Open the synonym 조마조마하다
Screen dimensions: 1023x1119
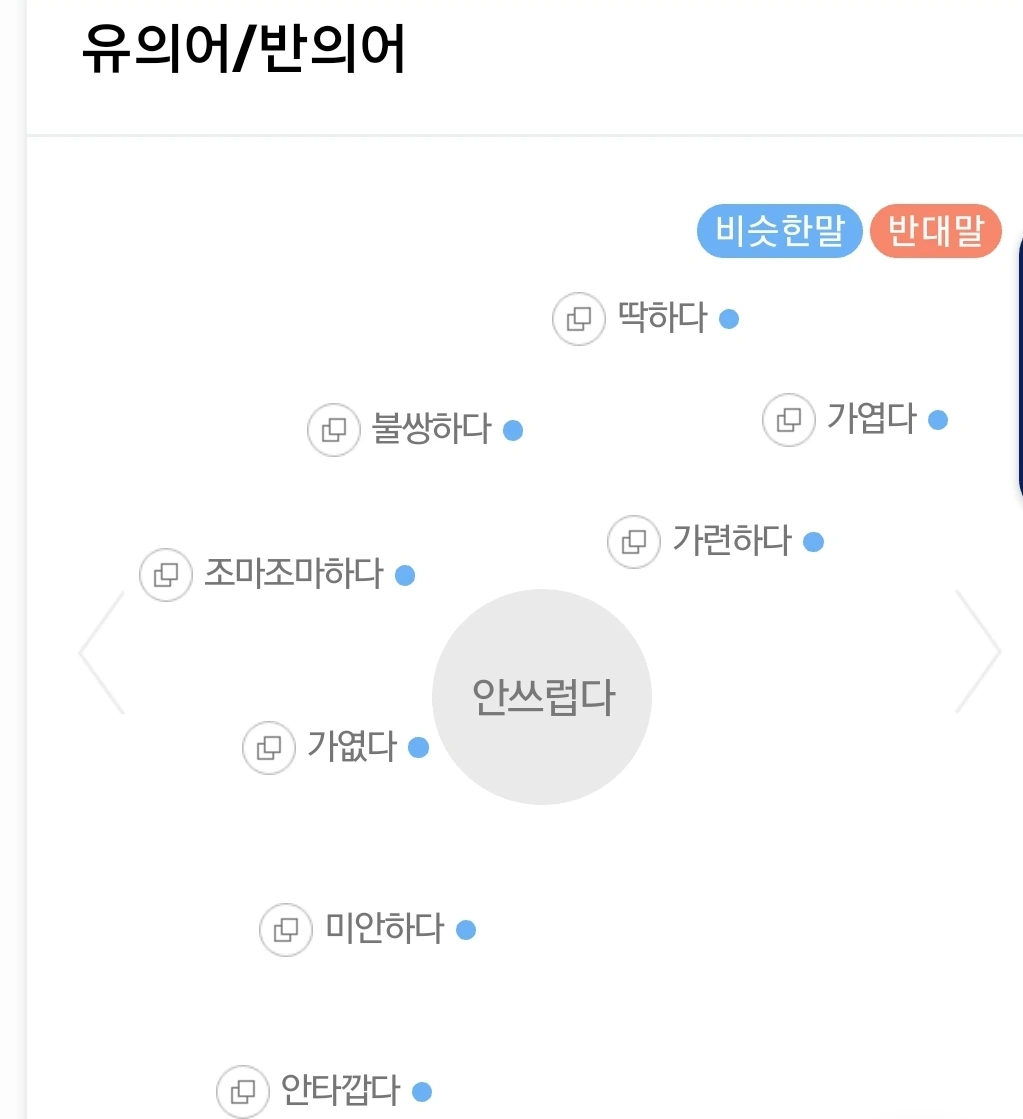(294, 574)
